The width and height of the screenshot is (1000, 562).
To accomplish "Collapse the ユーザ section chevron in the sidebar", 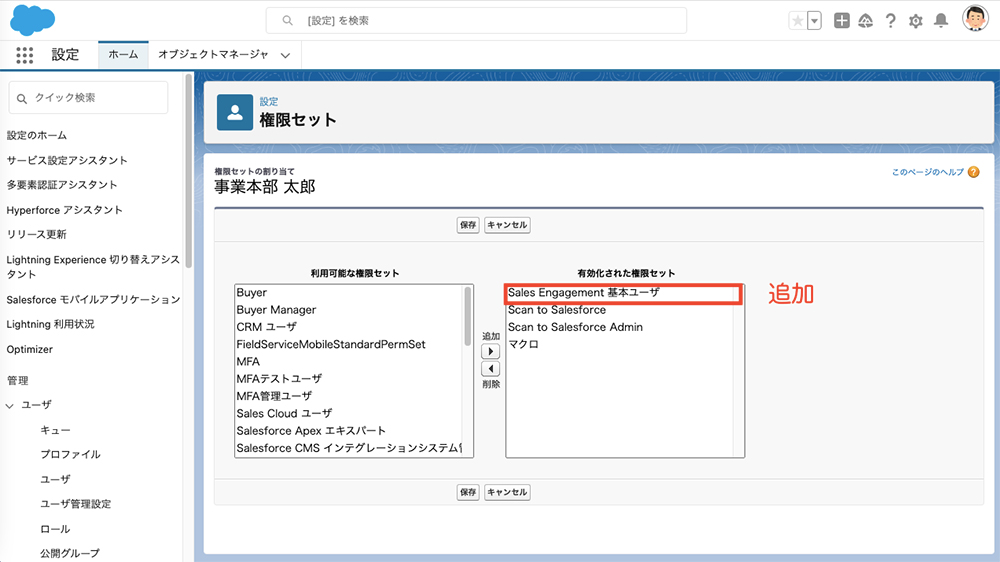I will 10,406.
